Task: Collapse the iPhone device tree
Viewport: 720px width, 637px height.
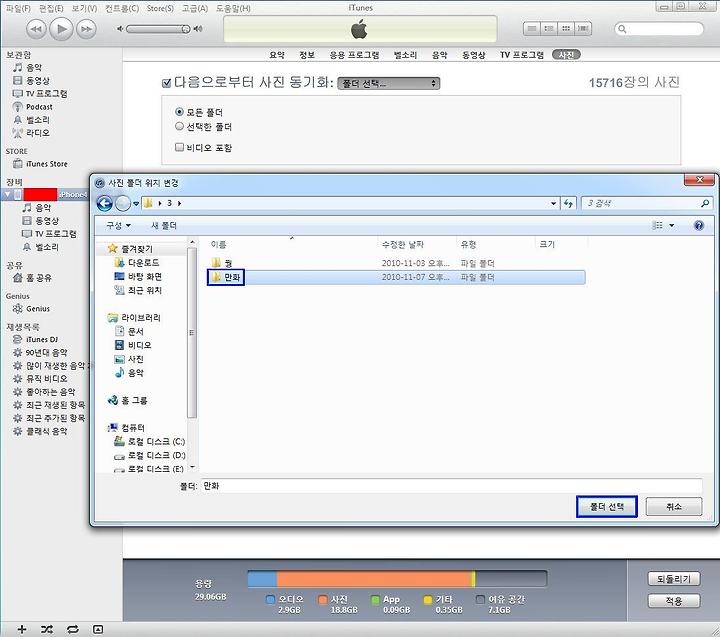Action: [7, 195]
